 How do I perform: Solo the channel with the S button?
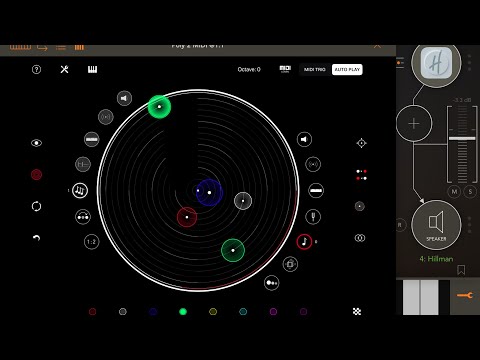click(470, 192)
